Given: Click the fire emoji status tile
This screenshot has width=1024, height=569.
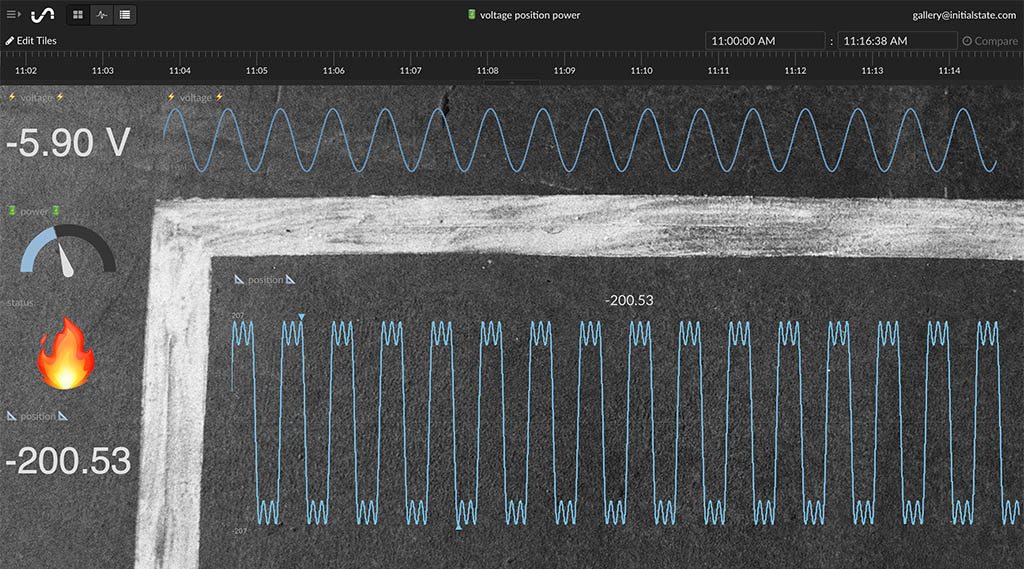Looking at the screenshot, I should point(66,353).
